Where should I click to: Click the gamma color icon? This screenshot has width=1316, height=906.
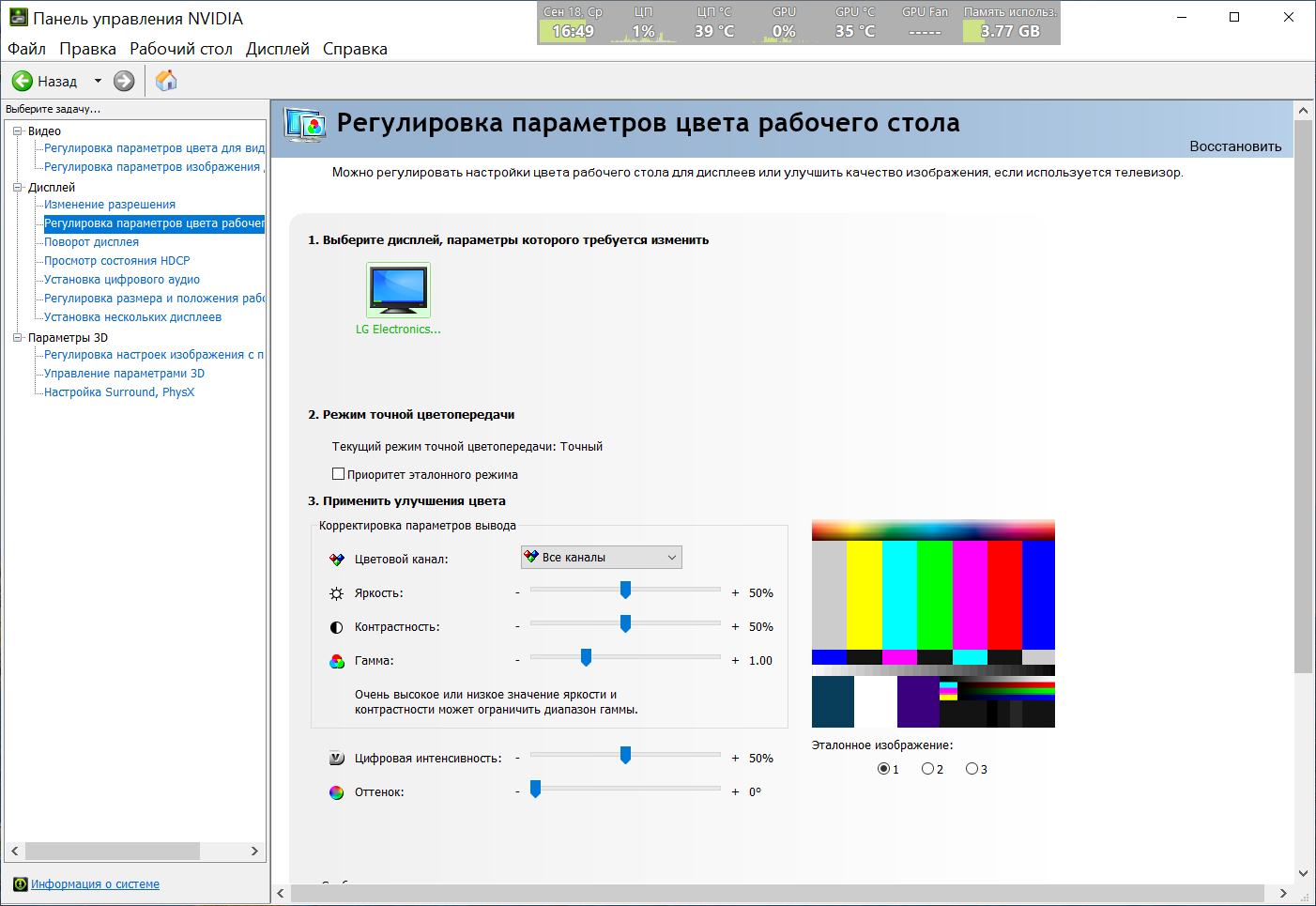(337, 661)
